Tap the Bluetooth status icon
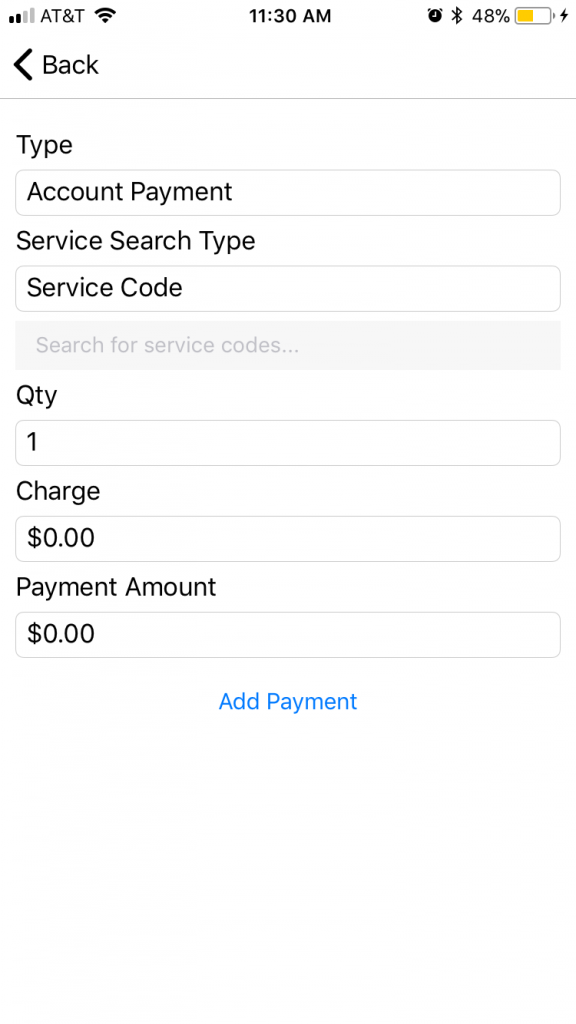Viewport: 576px width, 1024px height. click(457, 16)
